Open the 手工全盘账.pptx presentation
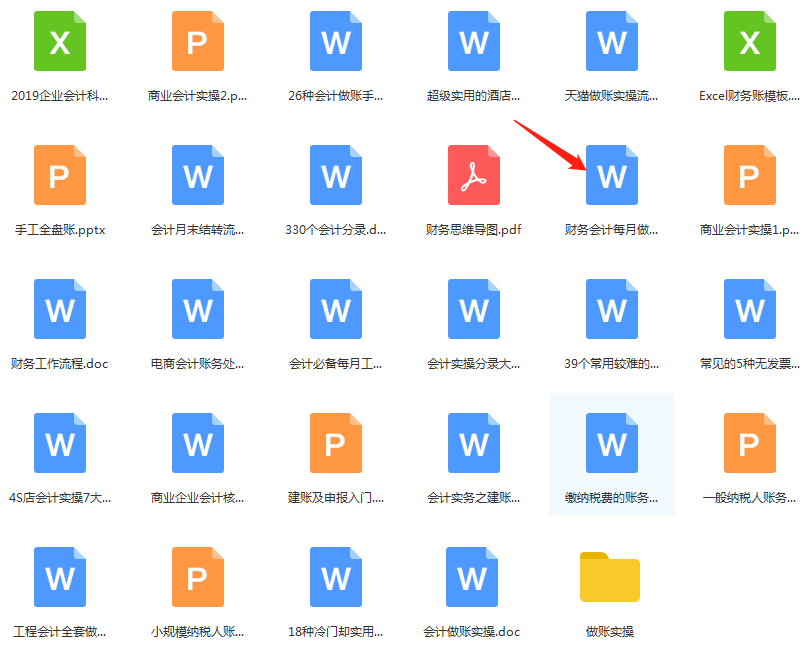This screenshot has width=812, height=657. 59,175
